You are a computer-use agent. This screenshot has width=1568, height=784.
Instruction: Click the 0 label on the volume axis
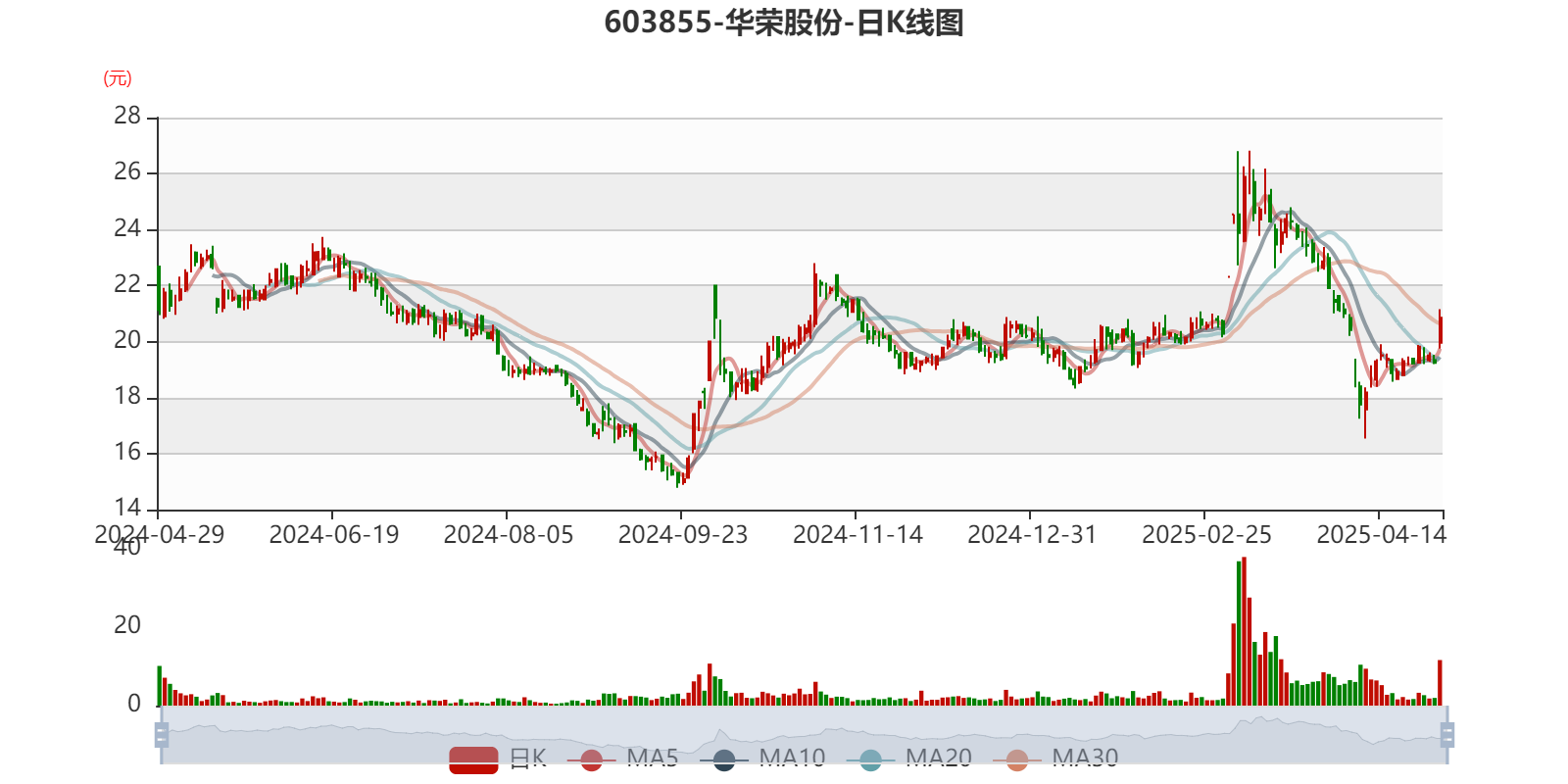[134, 704]
